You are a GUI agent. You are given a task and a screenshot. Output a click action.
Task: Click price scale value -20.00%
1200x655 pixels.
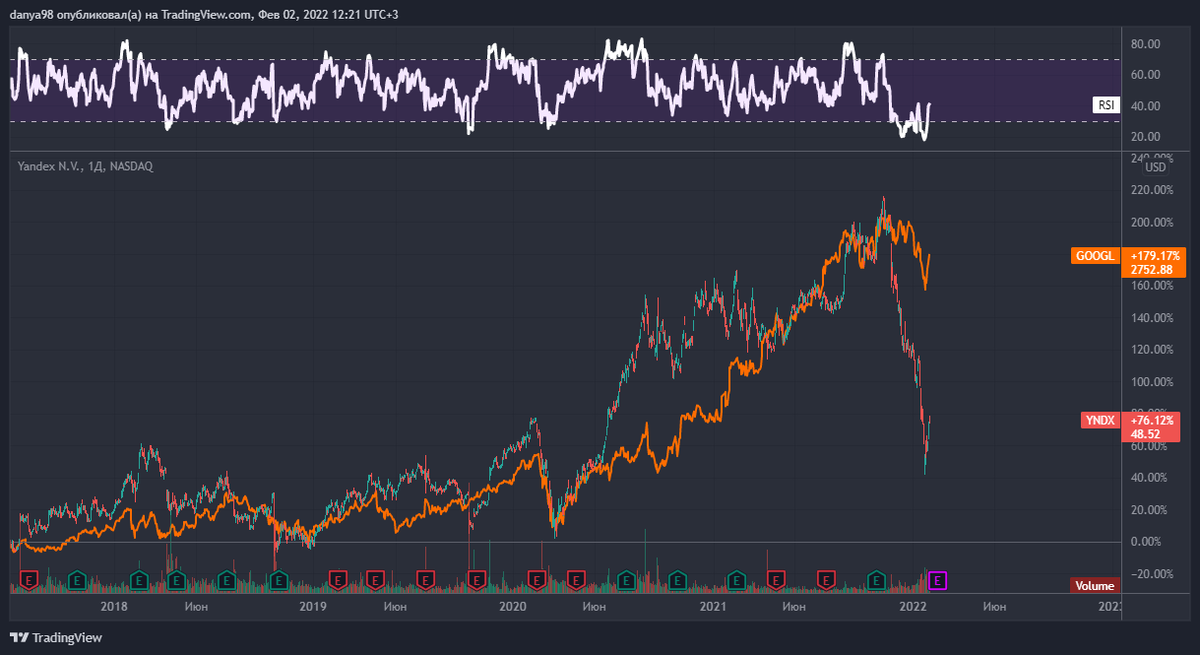tap(1150, 574)
